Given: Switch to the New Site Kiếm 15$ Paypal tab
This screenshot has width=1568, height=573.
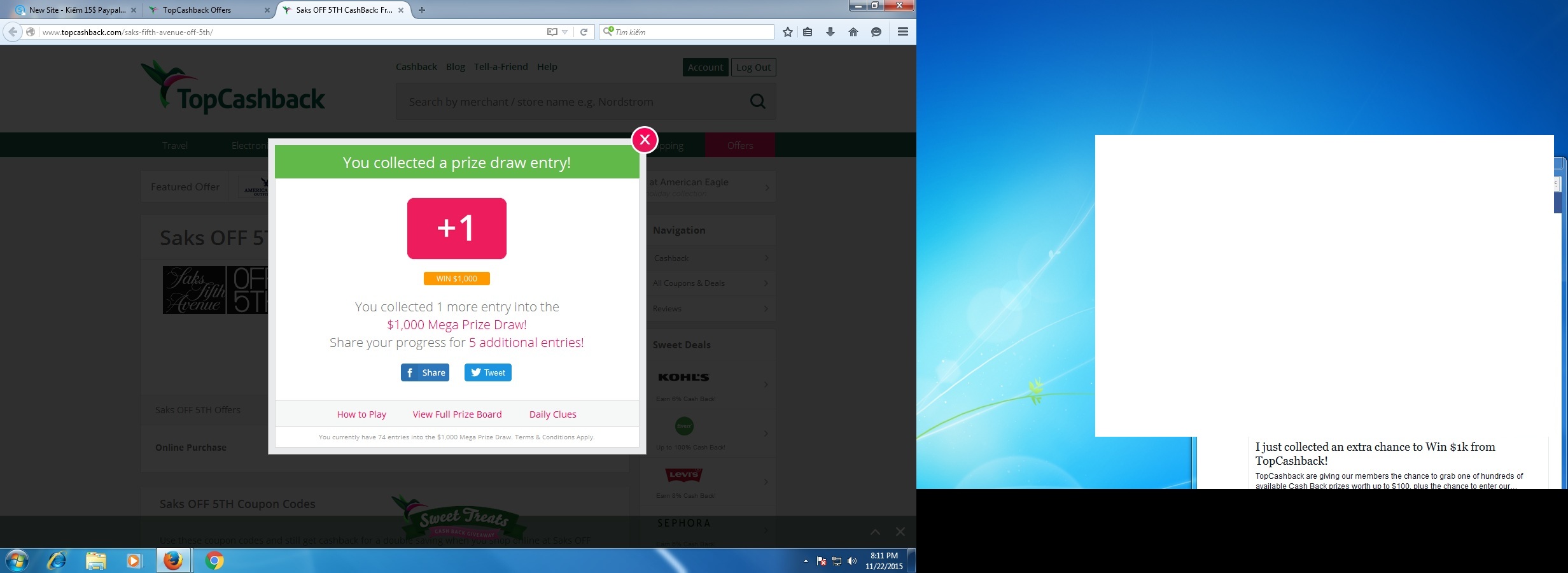Looking at the screenshot, I should 76,10.
